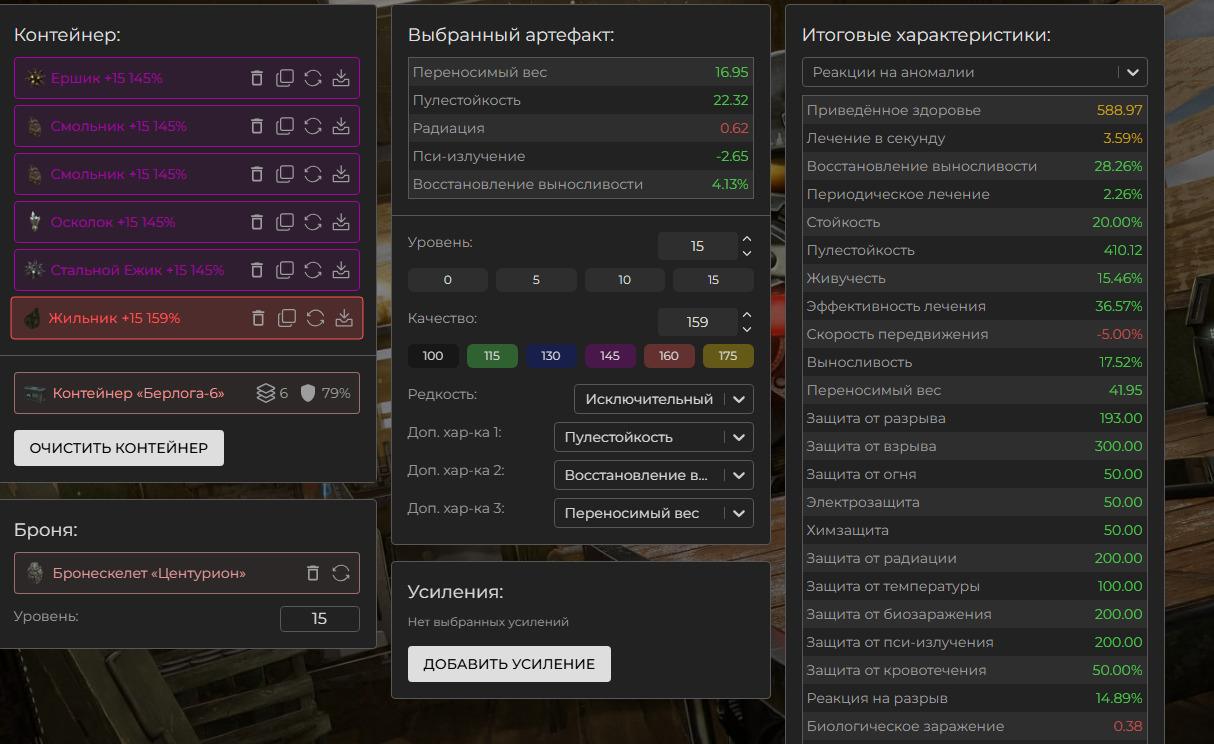
Task: Click download icon on Жильник +15 row
Action: [344, 318]
